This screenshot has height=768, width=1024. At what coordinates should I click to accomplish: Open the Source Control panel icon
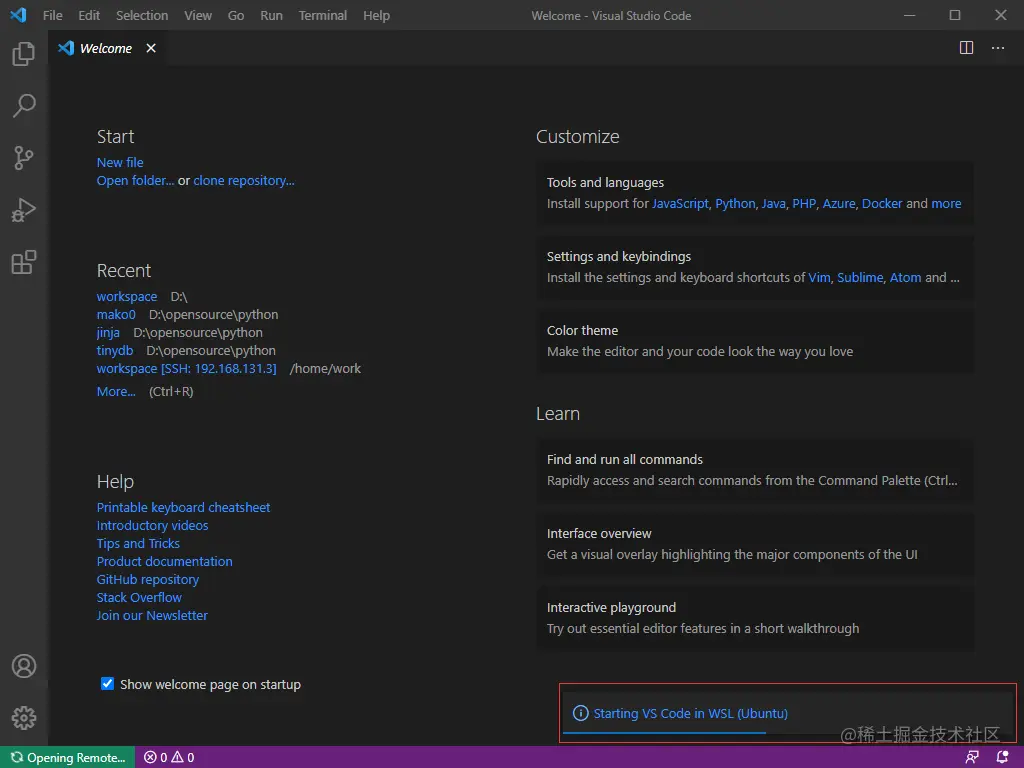23,158
